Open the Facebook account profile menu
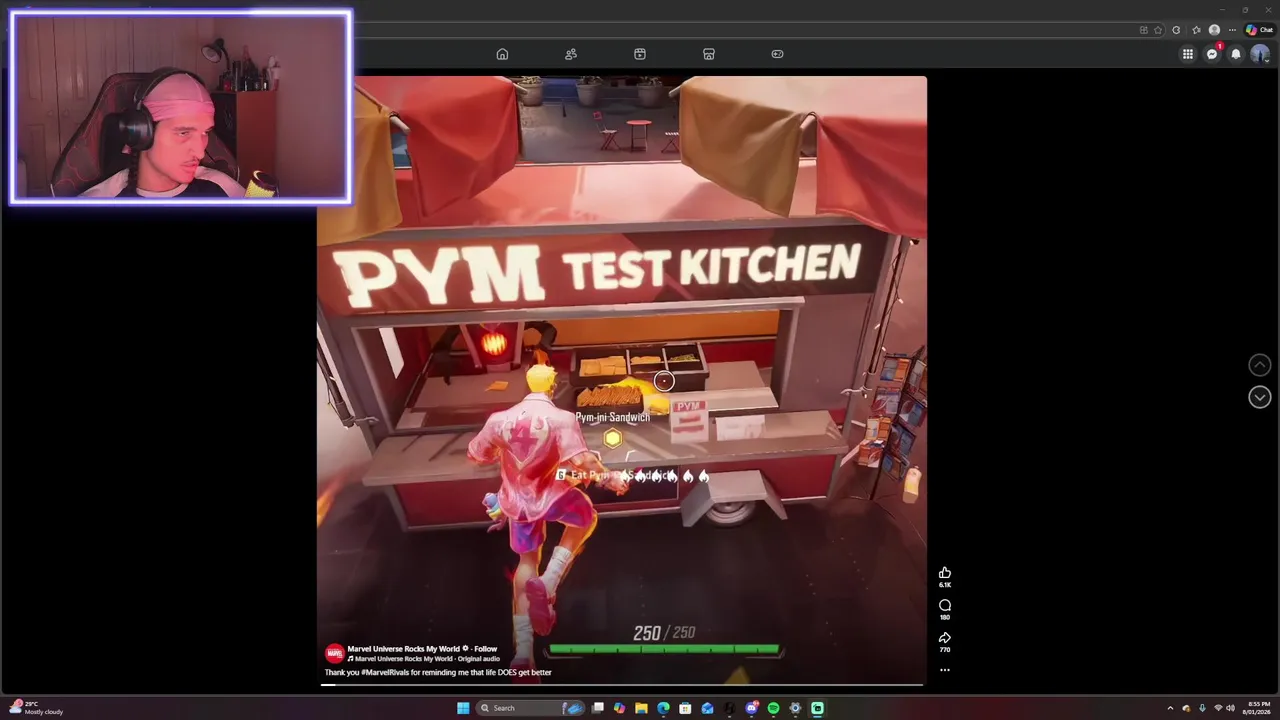Image resolution: width=1280 pixels, height=720 pixels. 1260,54
